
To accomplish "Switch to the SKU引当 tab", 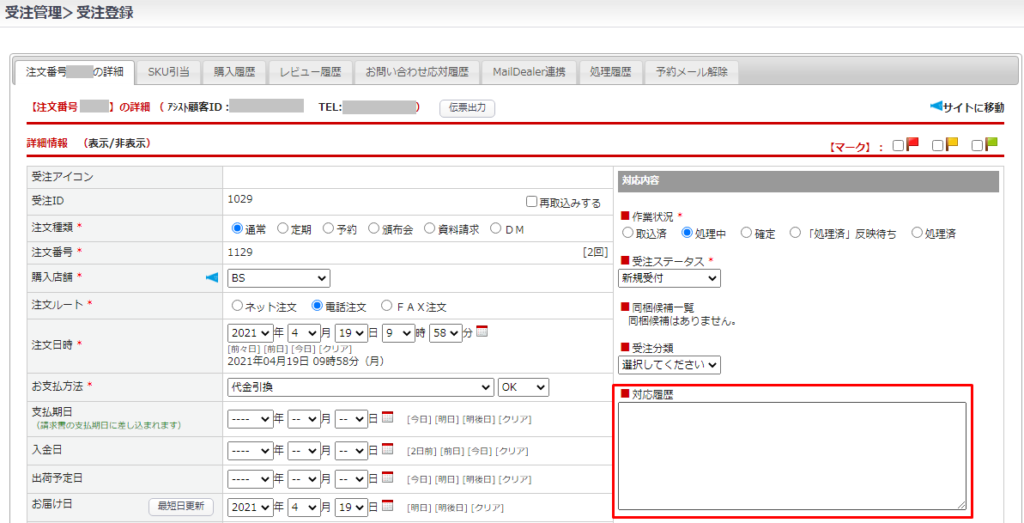I will [168, 72].
